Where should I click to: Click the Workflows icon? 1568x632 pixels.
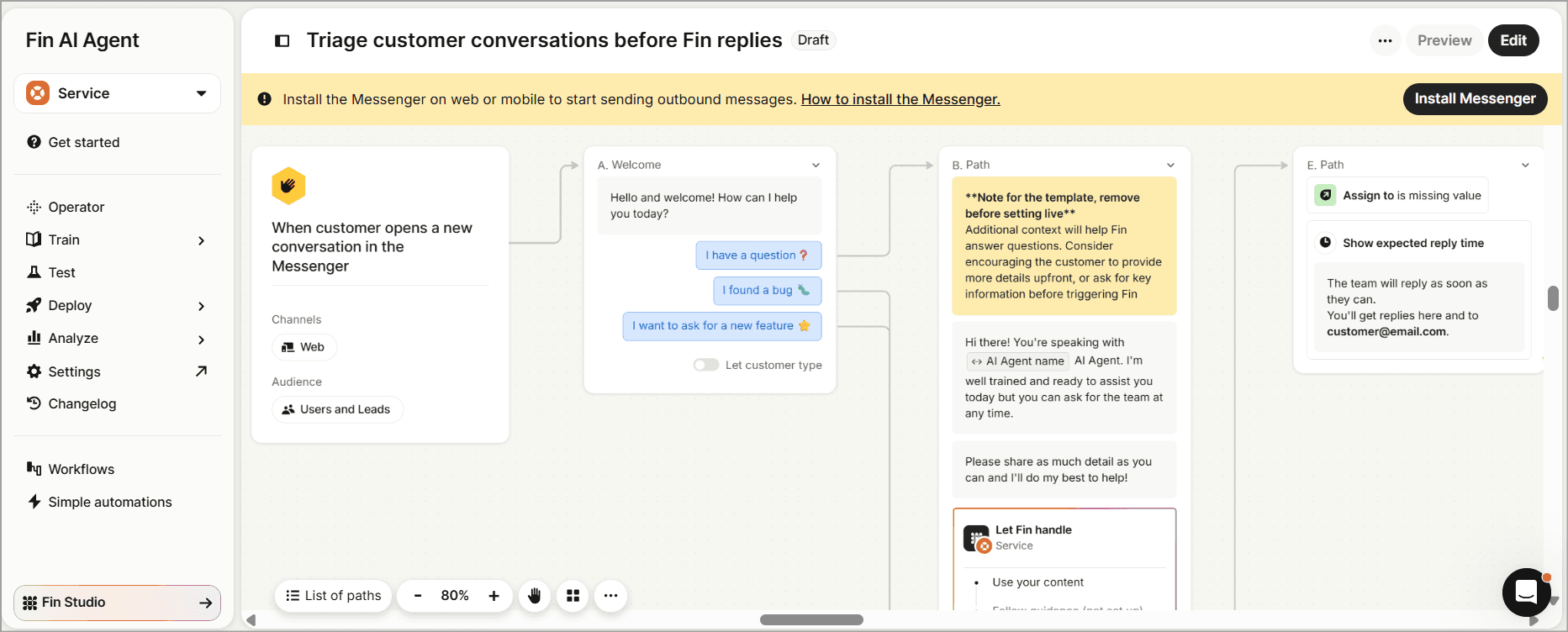click(34, 469)
